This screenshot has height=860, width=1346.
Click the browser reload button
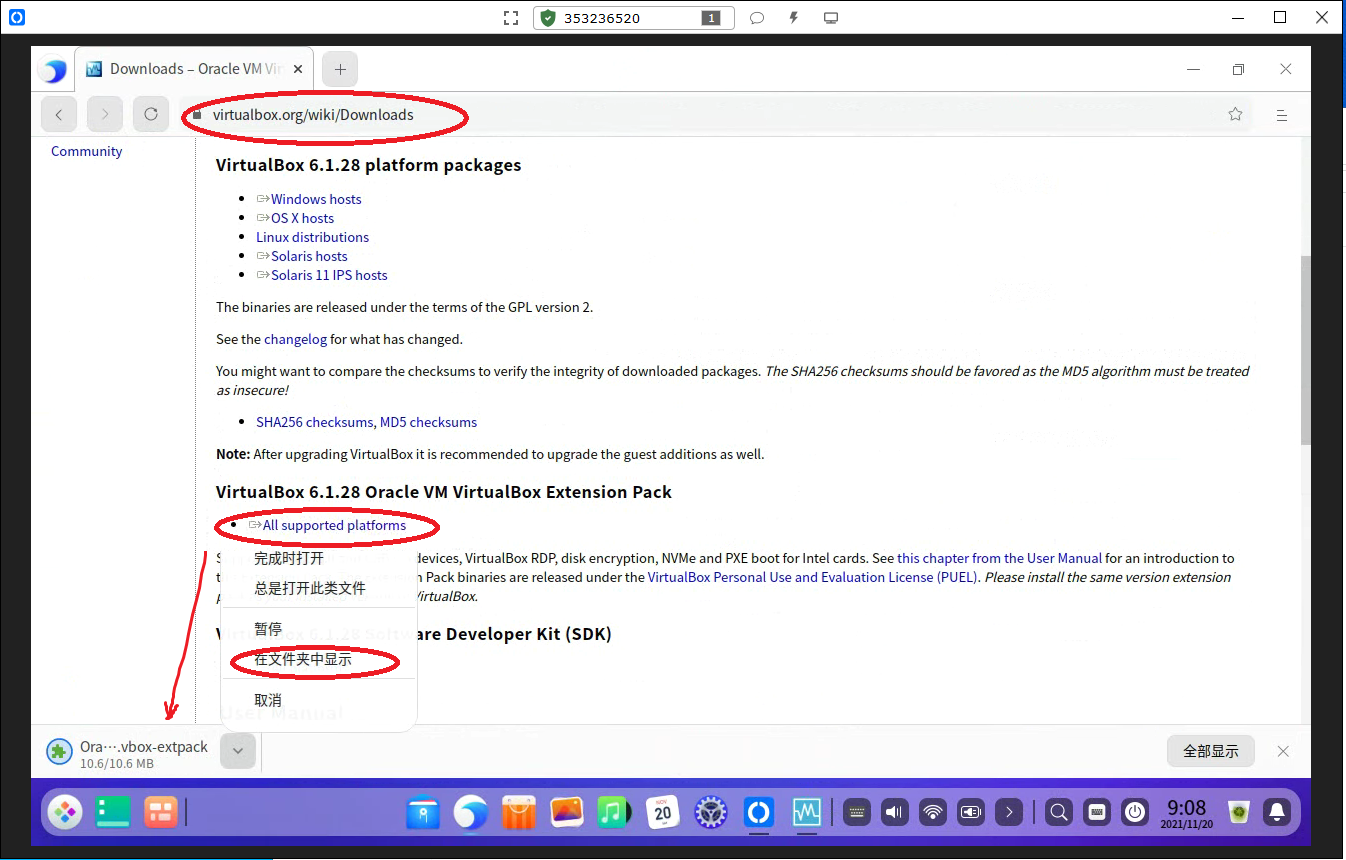[151, 114]
